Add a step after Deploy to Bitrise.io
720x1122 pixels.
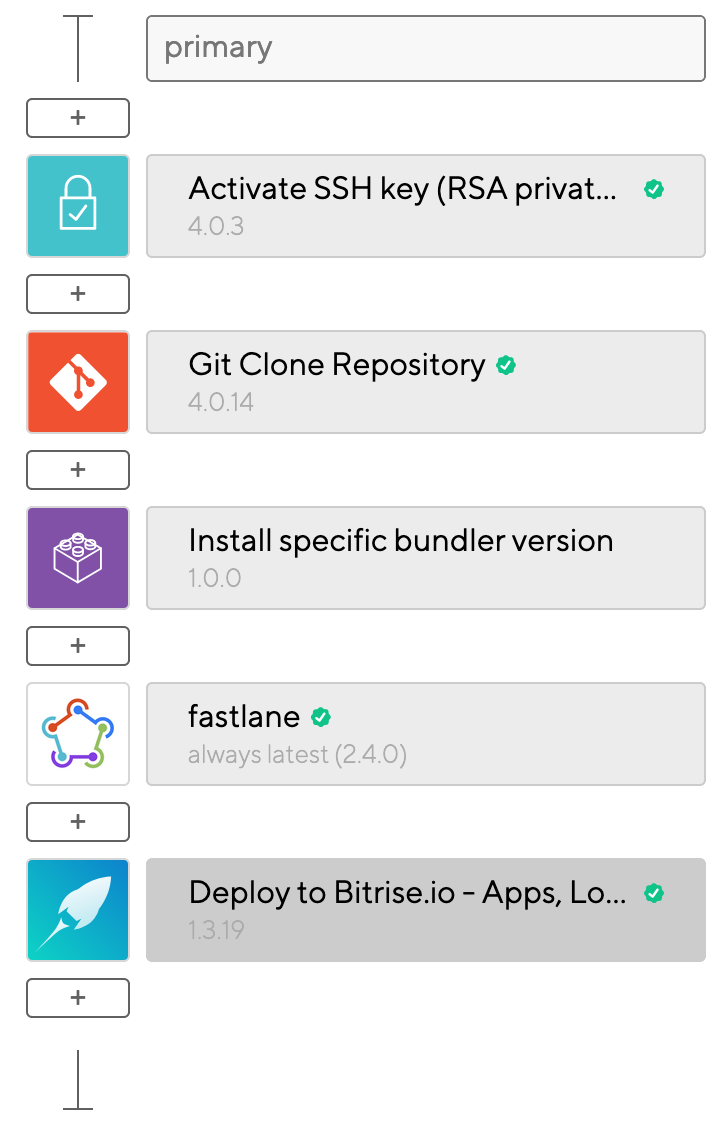[78, 998]
